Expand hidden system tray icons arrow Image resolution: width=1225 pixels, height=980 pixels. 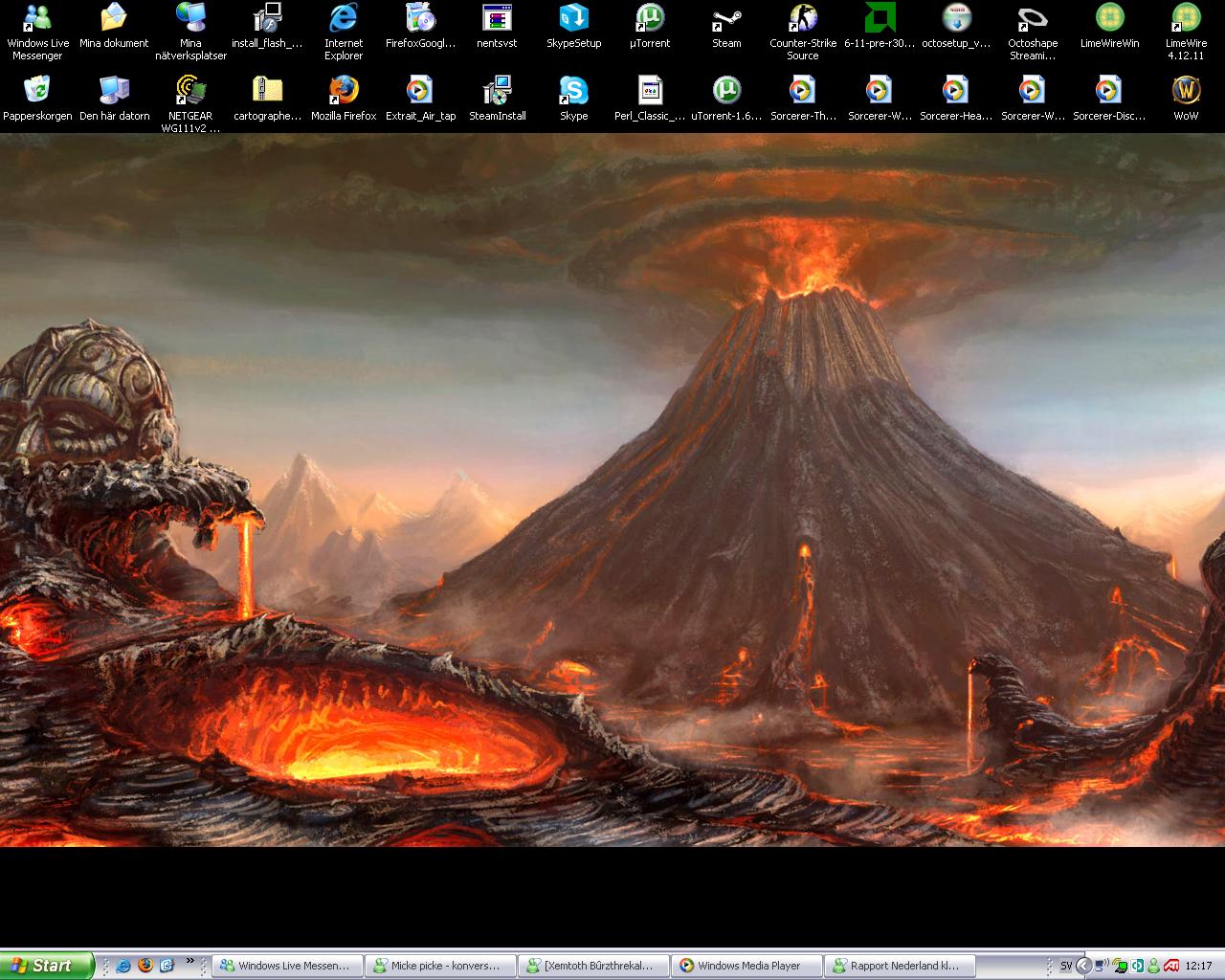click(x=1083, y=966)
